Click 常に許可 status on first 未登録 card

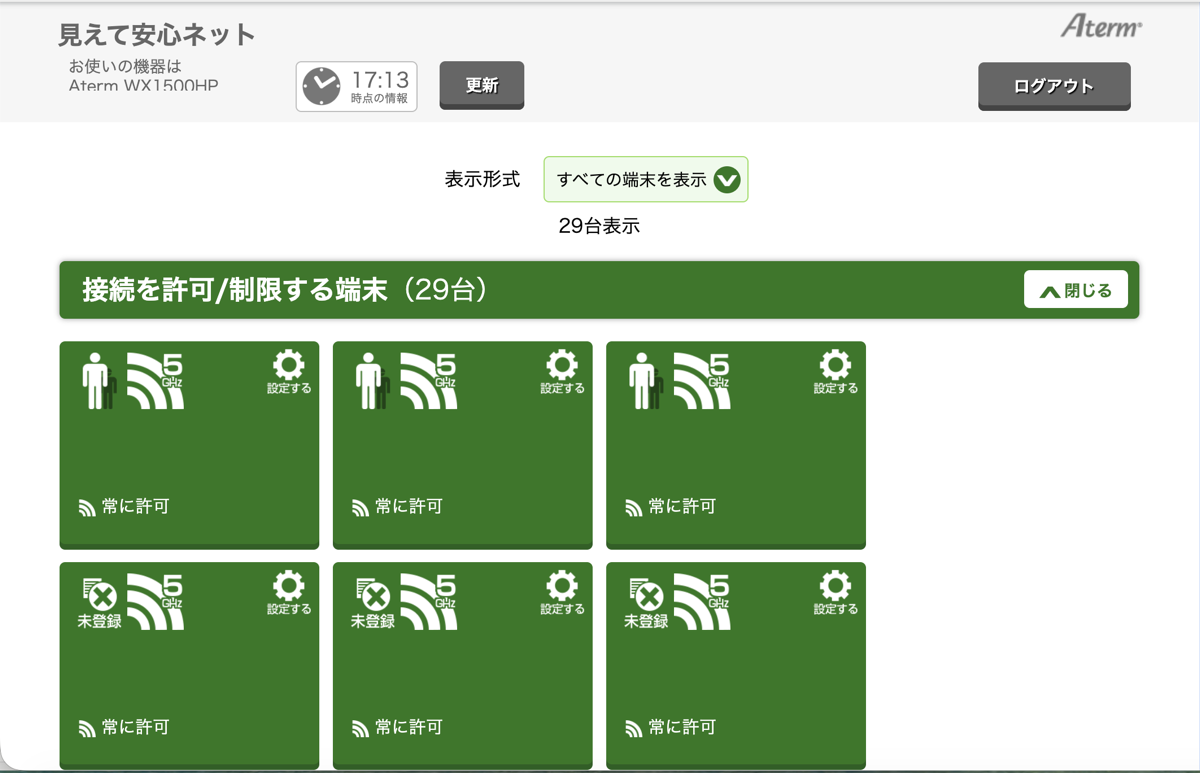click(124, 728)
